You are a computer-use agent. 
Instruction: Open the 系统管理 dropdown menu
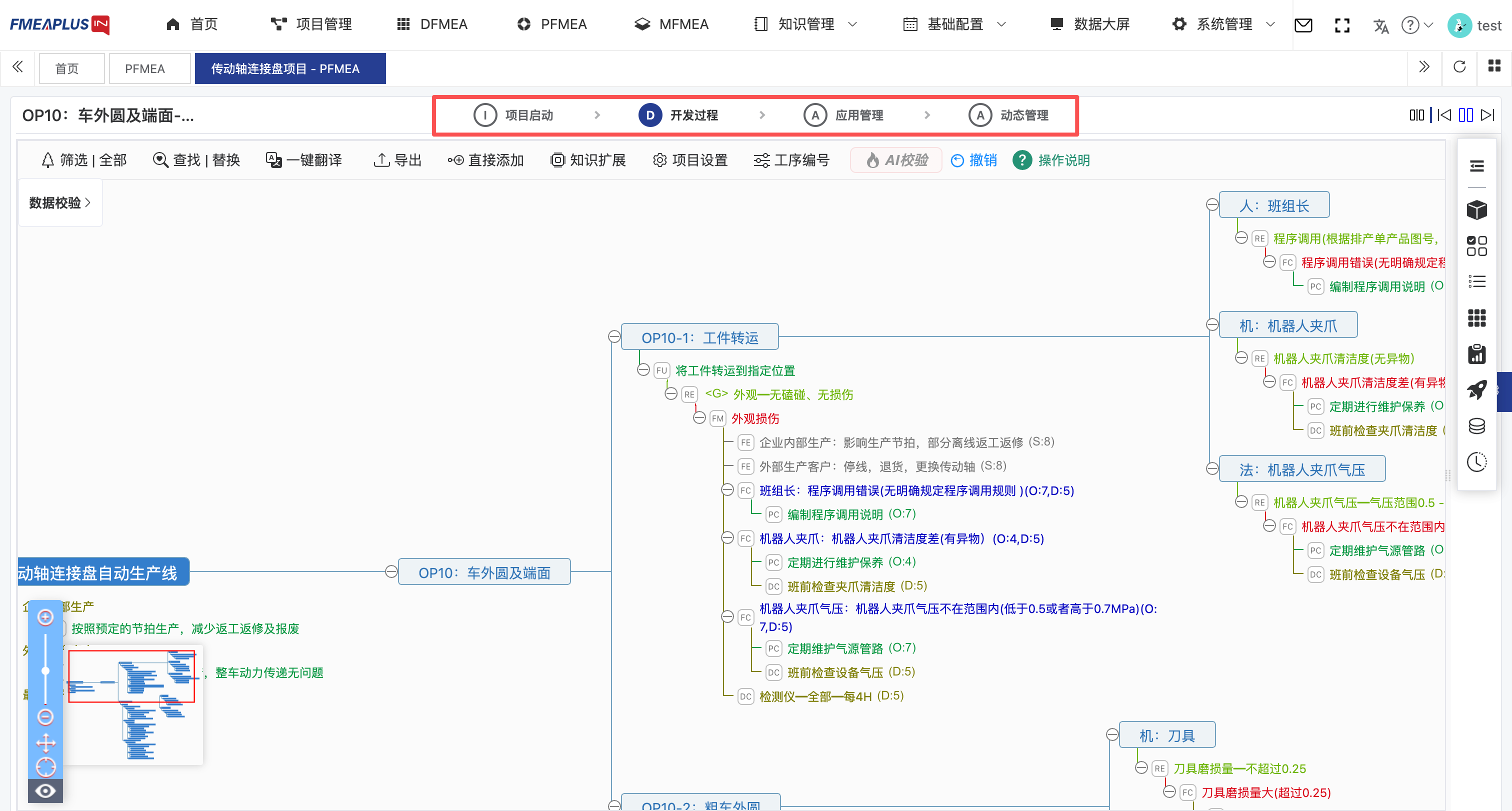[1223, 24]
